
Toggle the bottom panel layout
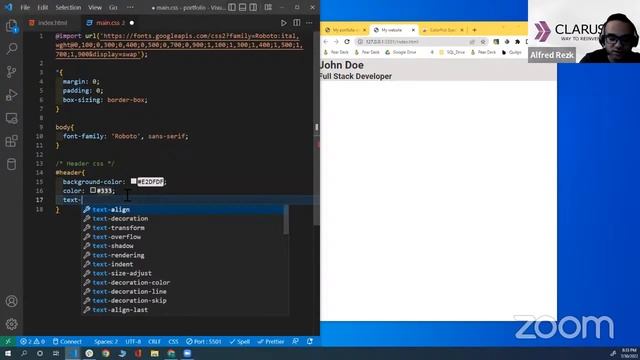(242, 7)
